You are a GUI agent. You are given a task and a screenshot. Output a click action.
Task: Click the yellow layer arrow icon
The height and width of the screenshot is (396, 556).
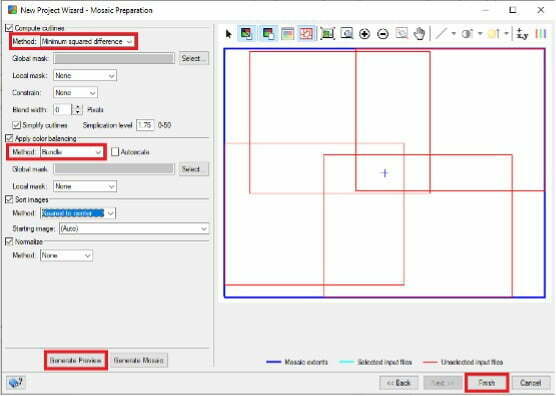pyautogui.click(x=494, y=34)
